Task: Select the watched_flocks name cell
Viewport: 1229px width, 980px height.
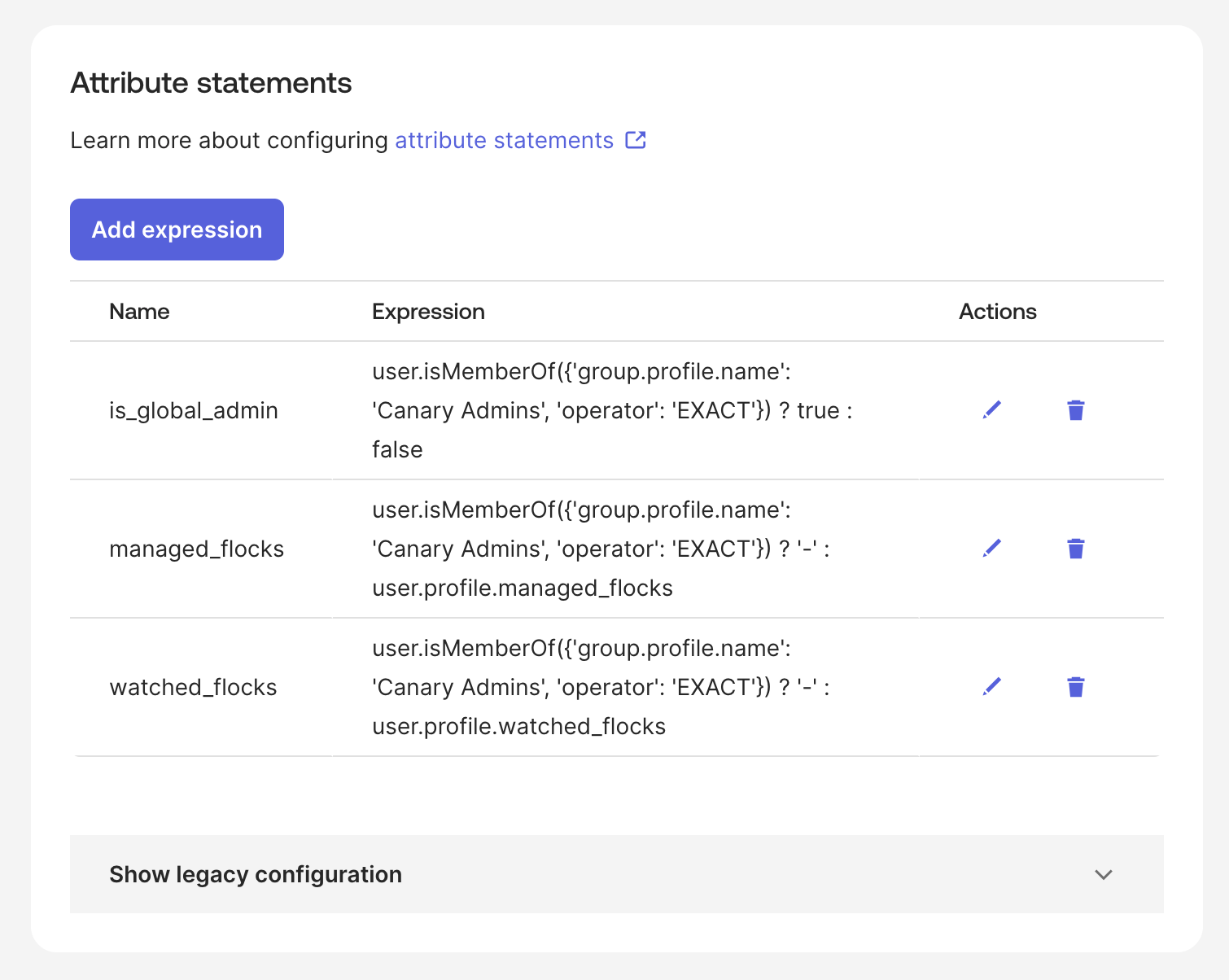Action: coord(193,687)
